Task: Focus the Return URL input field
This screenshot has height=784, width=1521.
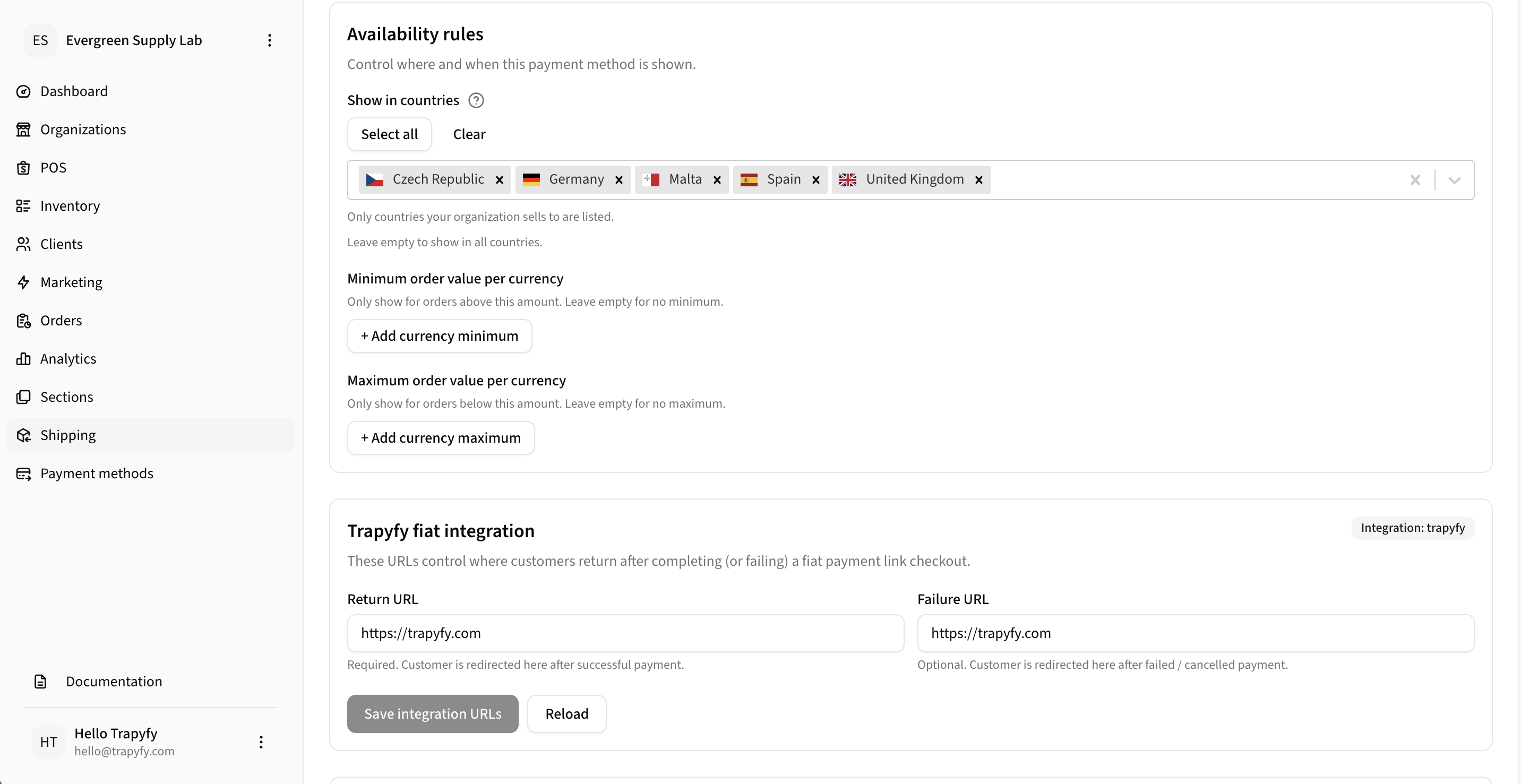Action: click(625, 633)
